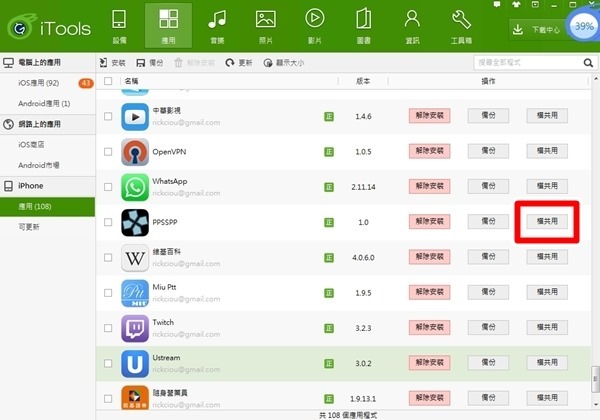Click the WhatsApp app icon

135,187
